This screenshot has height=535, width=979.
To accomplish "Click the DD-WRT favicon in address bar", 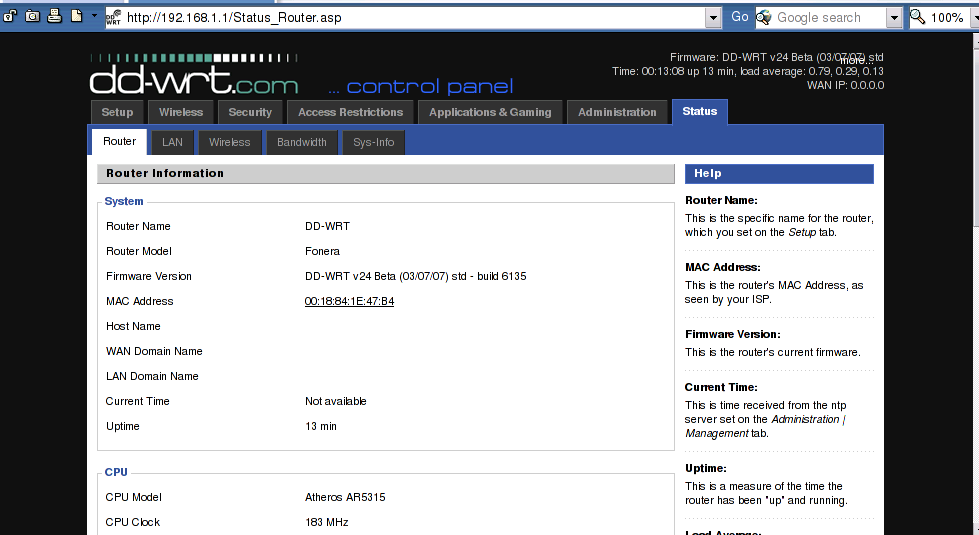I will click(x=114, y=17).
